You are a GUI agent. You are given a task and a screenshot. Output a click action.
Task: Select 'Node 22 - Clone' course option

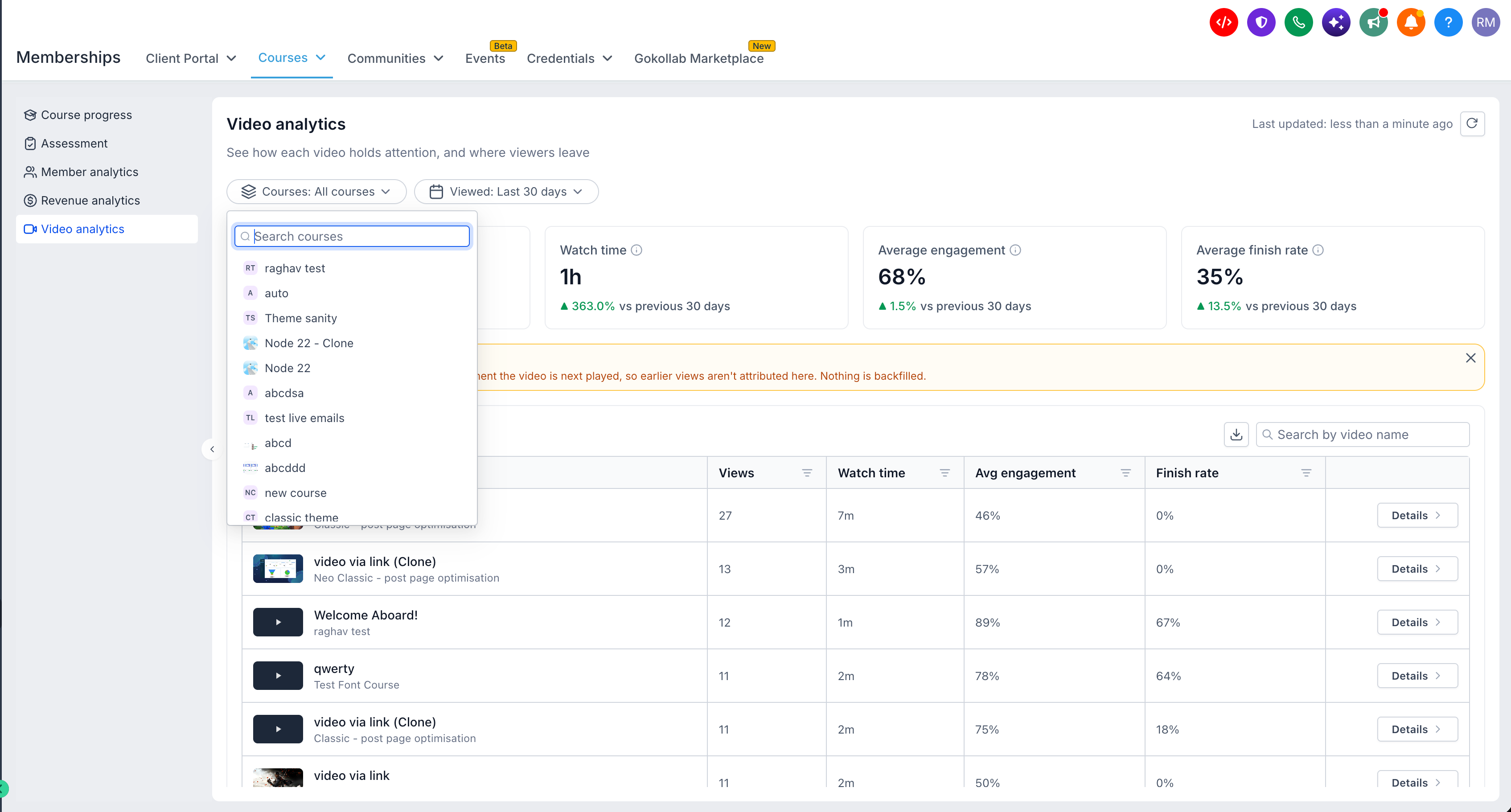[x=352, y=343]
